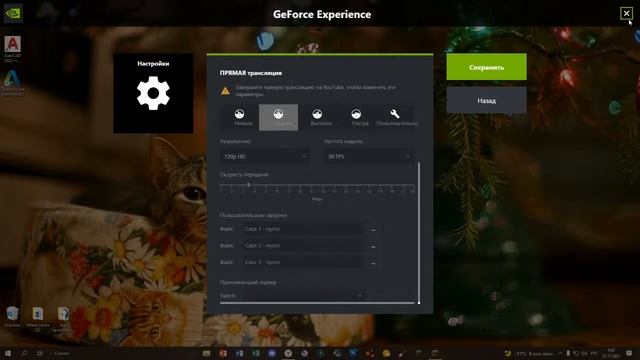Browse for the Слот 2 overlay file
640x360 pixels.
pyautogui.click(x=373, y=246)
